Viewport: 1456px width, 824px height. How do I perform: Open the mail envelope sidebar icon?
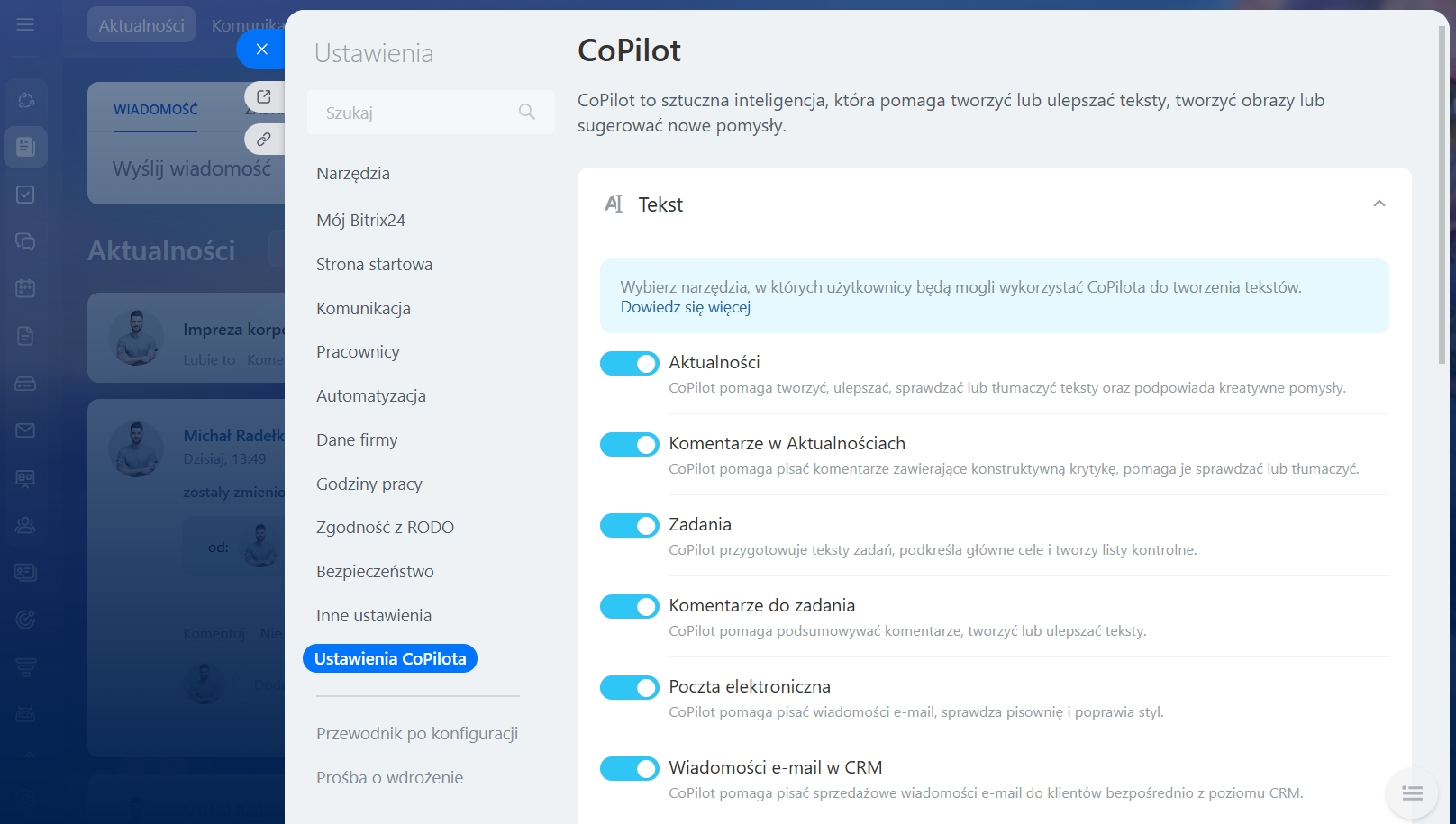click(x=25, y=430)
